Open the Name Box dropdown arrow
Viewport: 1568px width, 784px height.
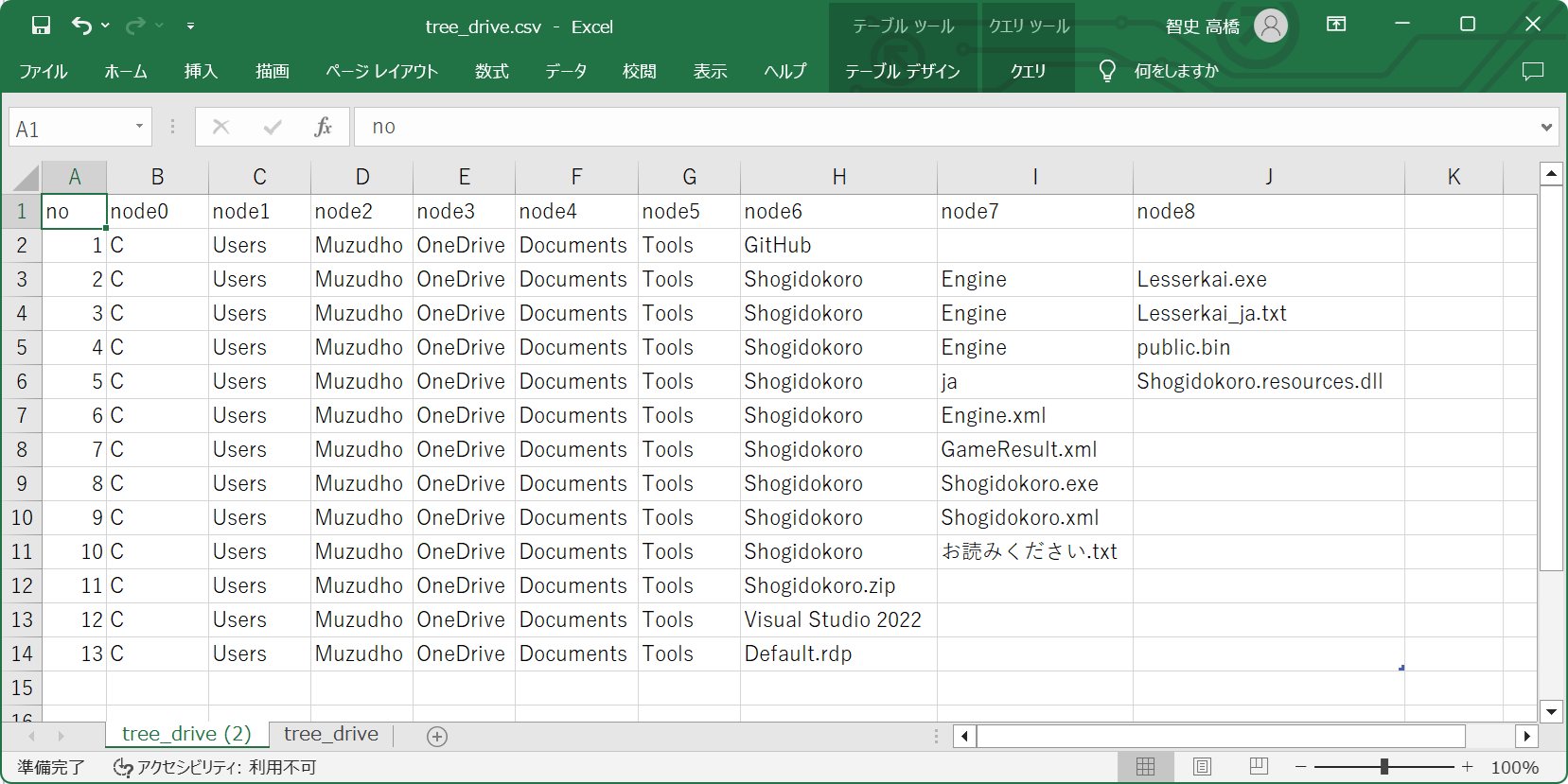pyautogui.click(x=139, y=127)
